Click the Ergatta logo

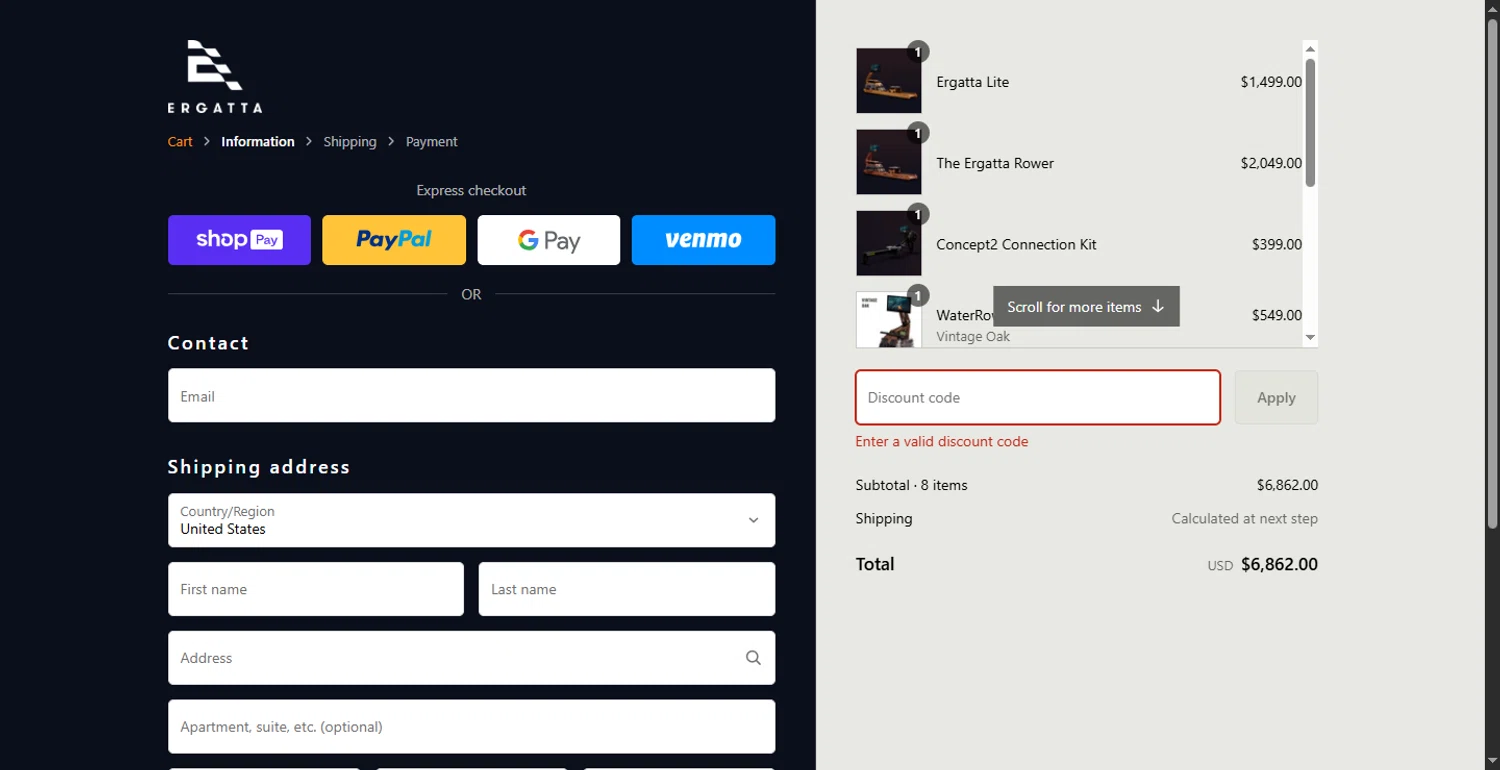[x=215, y=77]
